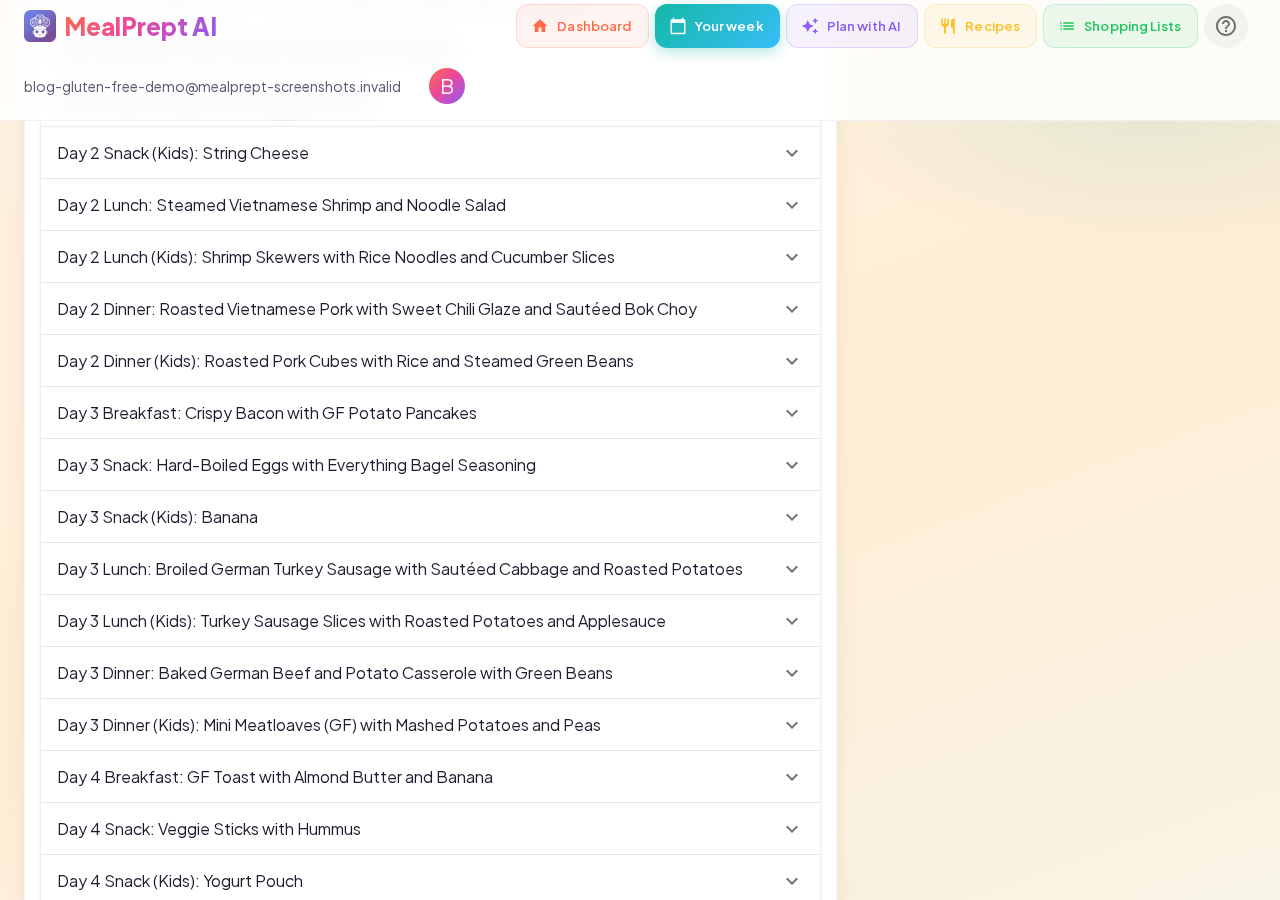This screenshot has width=1280, height=900.
Task: Click Day 2 Lunch: Steamed Vietnamese Shrimp title
Action: click(x=282, y=205)
